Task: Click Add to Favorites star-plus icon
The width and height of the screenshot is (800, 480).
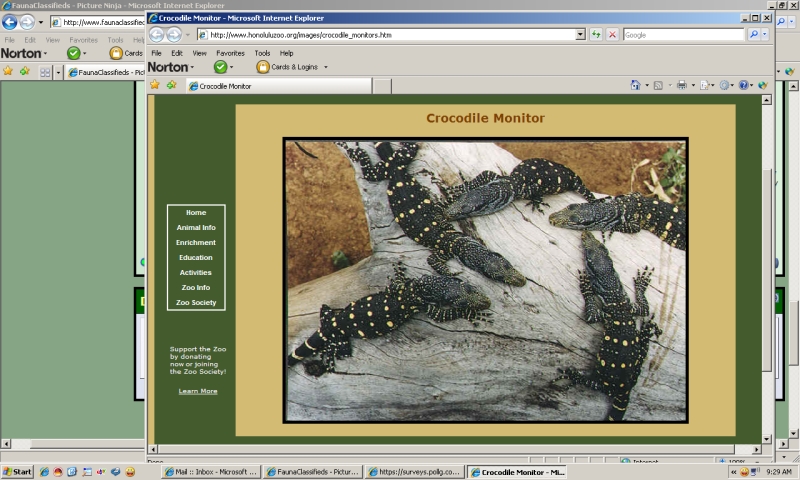Action: click(171, 85)
